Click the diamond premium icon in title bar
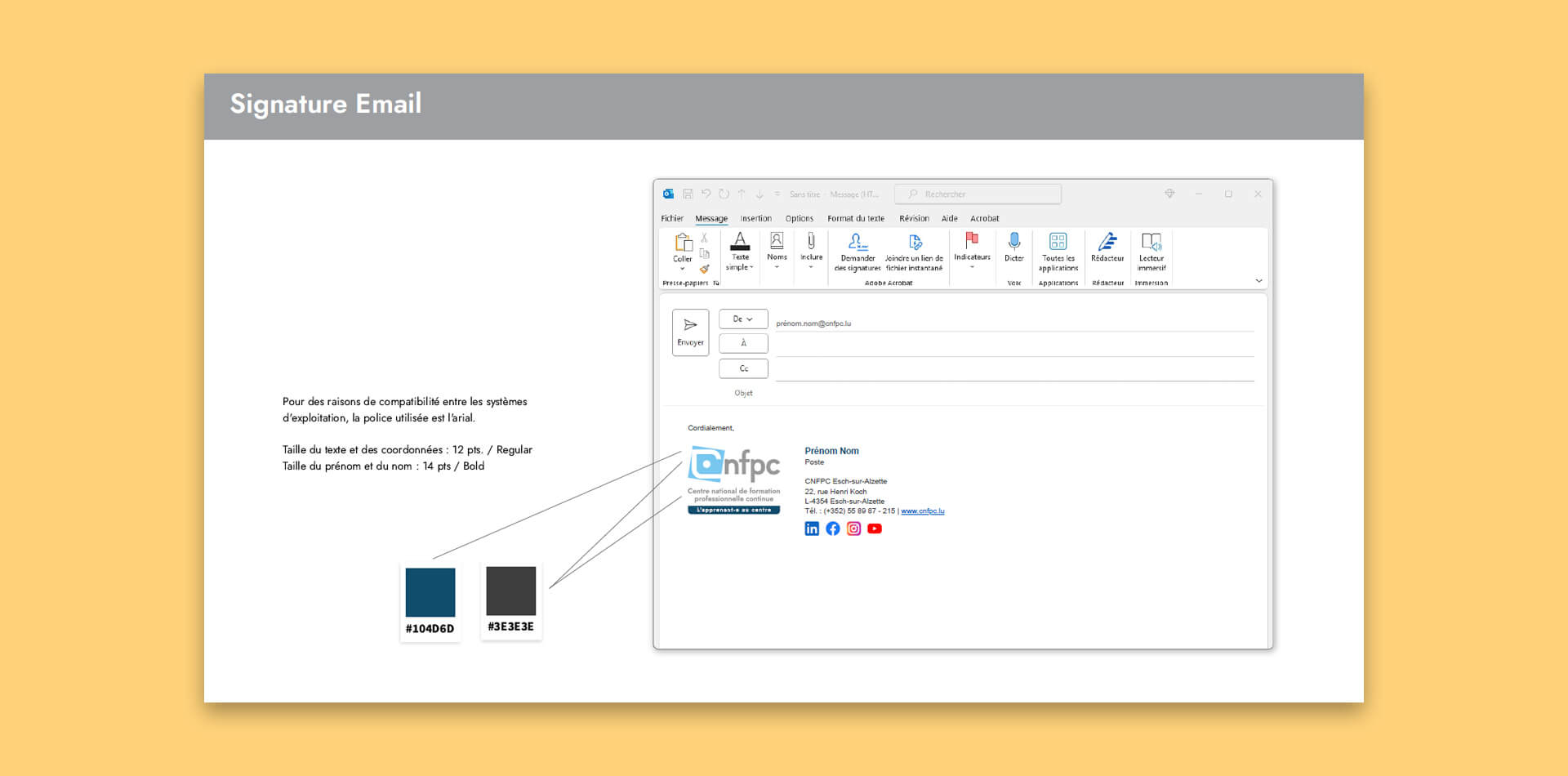Image resolution: width=1568 pixels, height=776 pixels. 1169,194
